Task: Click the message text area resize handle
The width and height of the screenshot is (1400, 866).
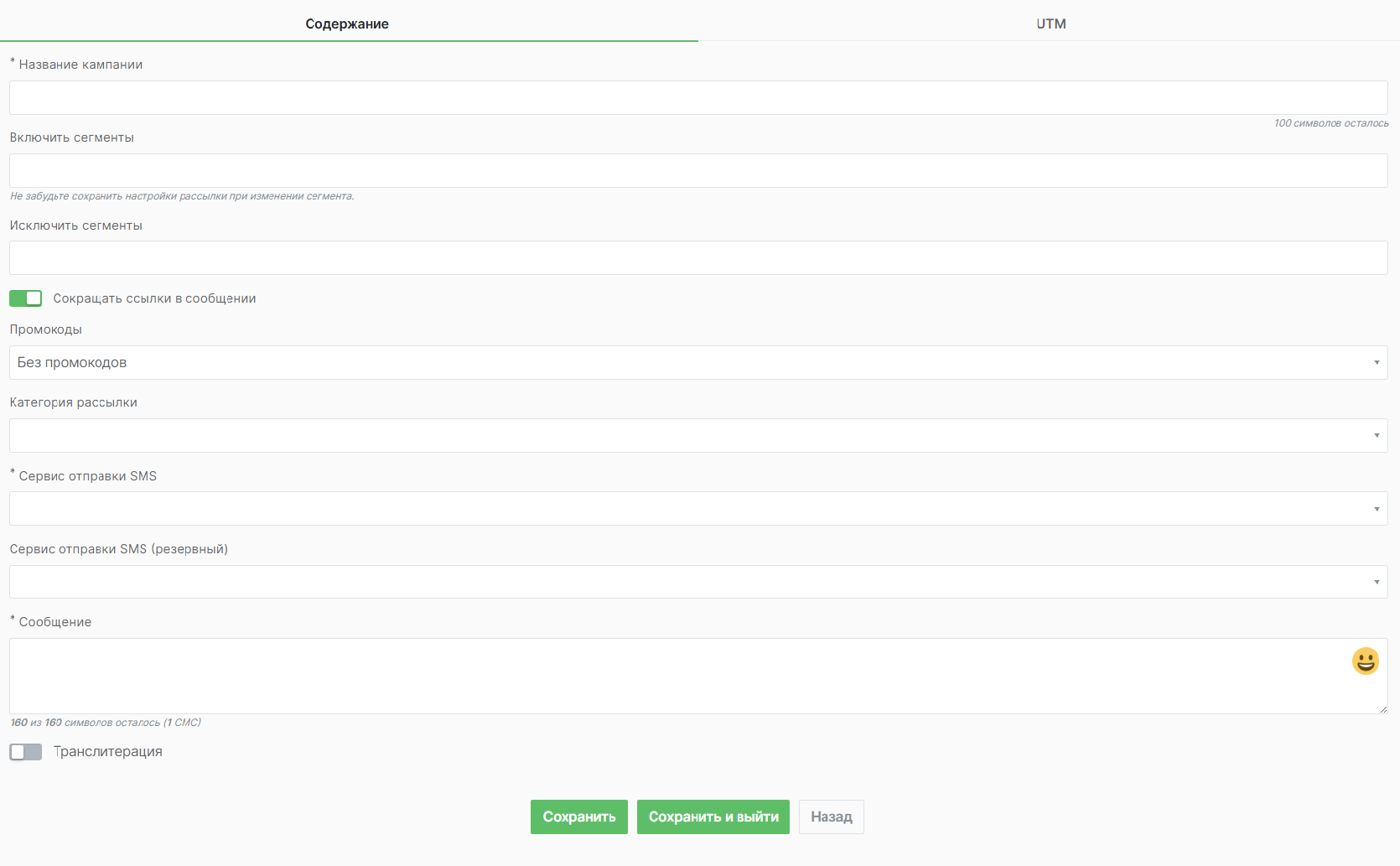Action: 1383,709
